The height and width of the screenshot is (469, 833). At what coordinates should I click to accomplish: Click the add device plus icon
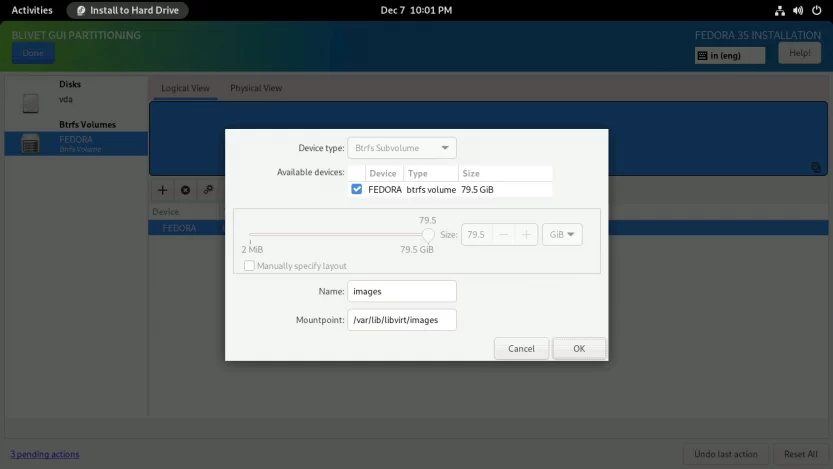click(x=163, y=190)
